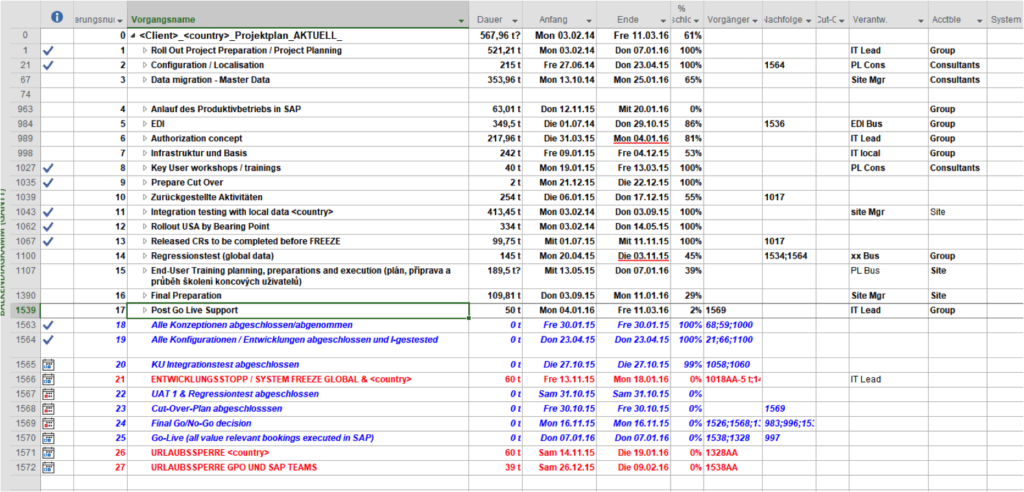Expand Post Go Live Support task
The width and height of the screenshot is (1024, 492).
click(145, 310)
